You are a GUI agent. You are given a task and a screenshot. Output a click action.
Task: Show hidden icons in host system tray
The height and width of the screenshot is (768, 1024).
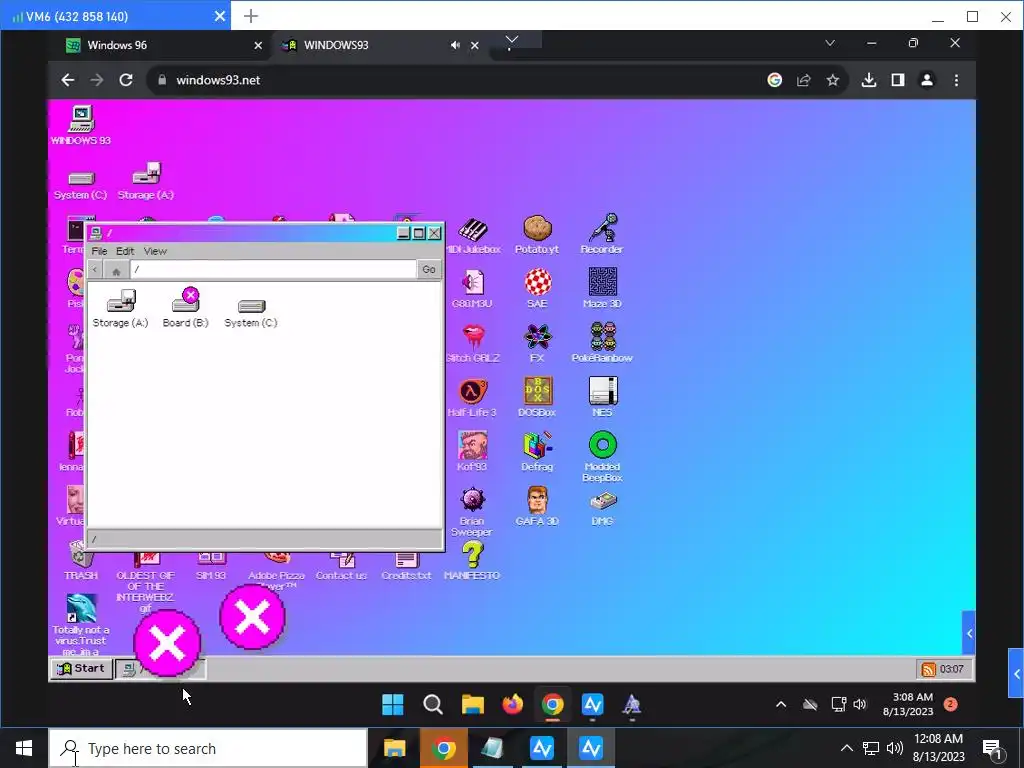tap(846, 748)
